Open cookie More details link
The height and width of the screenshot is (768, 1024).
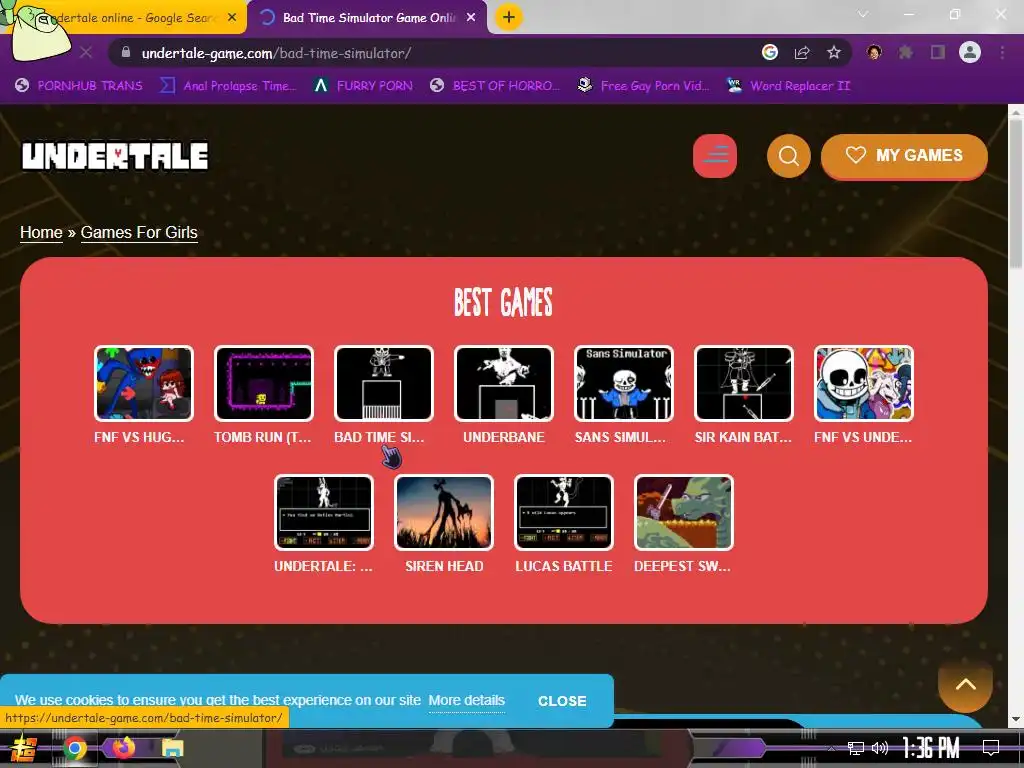coord(466,701)
